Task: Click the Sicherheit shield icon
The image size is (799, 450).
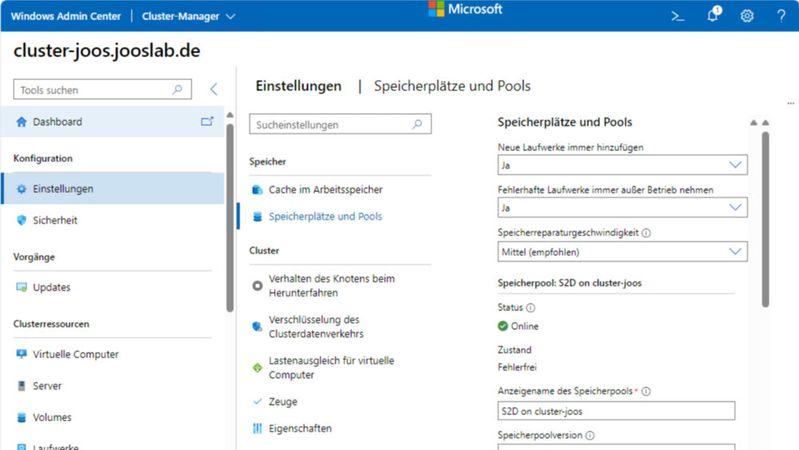Action: (21, 220)
